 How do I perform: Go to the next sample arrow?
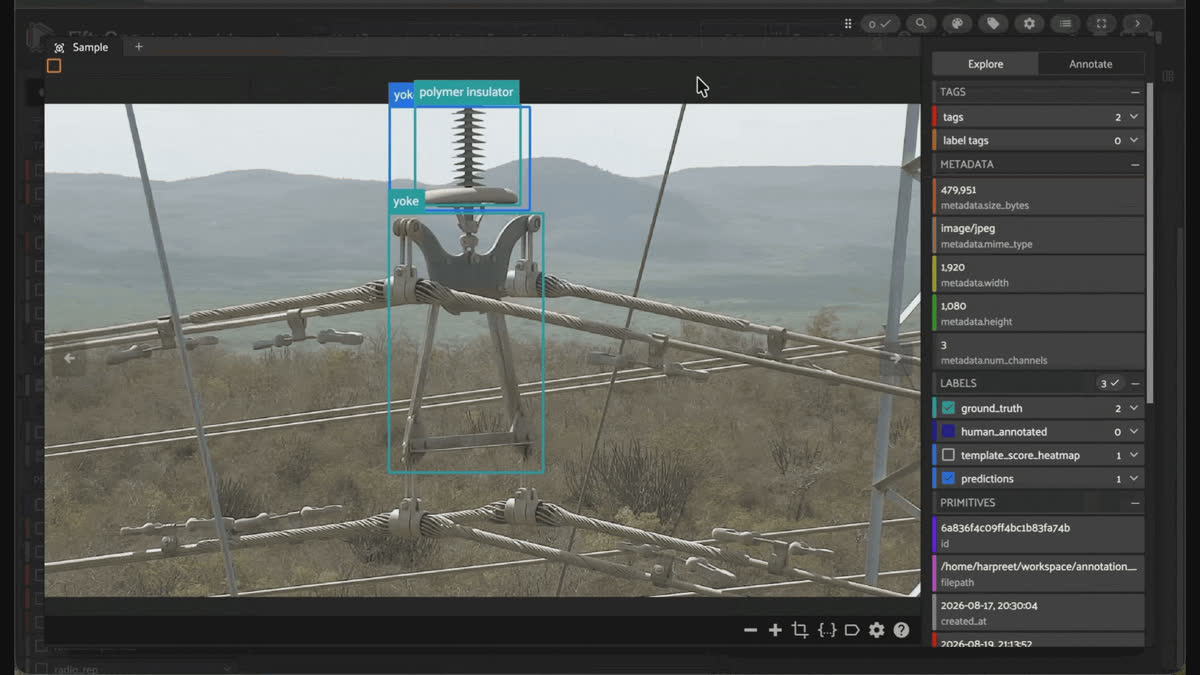[896, 358]
